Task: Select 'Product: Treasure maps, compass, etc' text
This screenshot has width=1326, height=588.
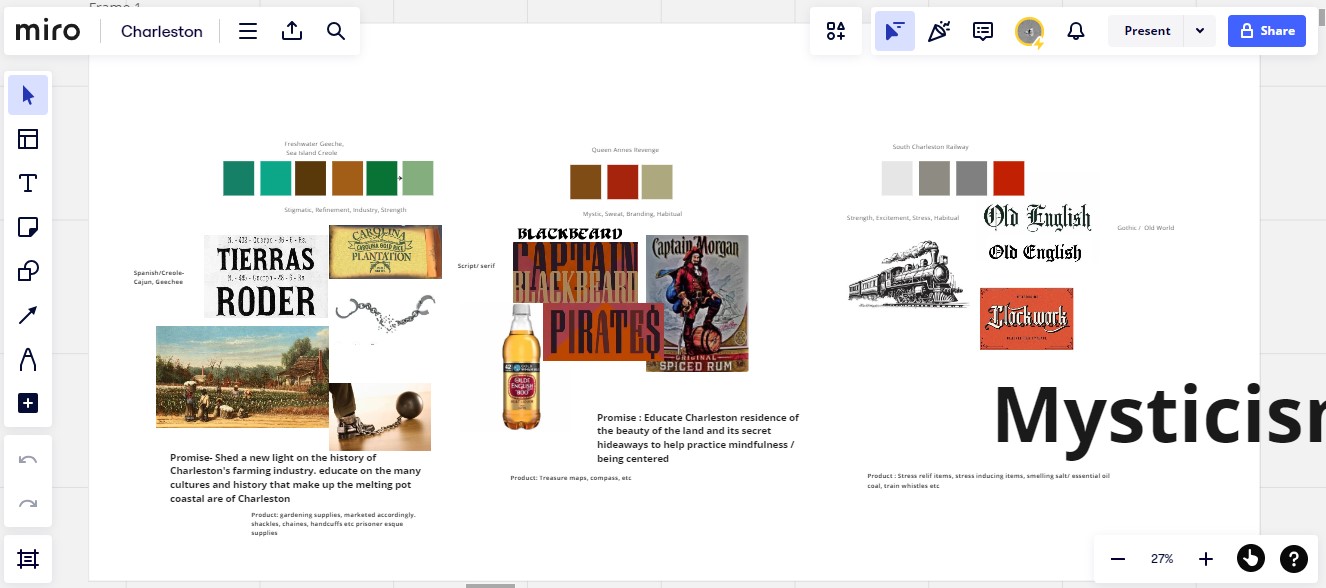Action: [x=571, y=478]
